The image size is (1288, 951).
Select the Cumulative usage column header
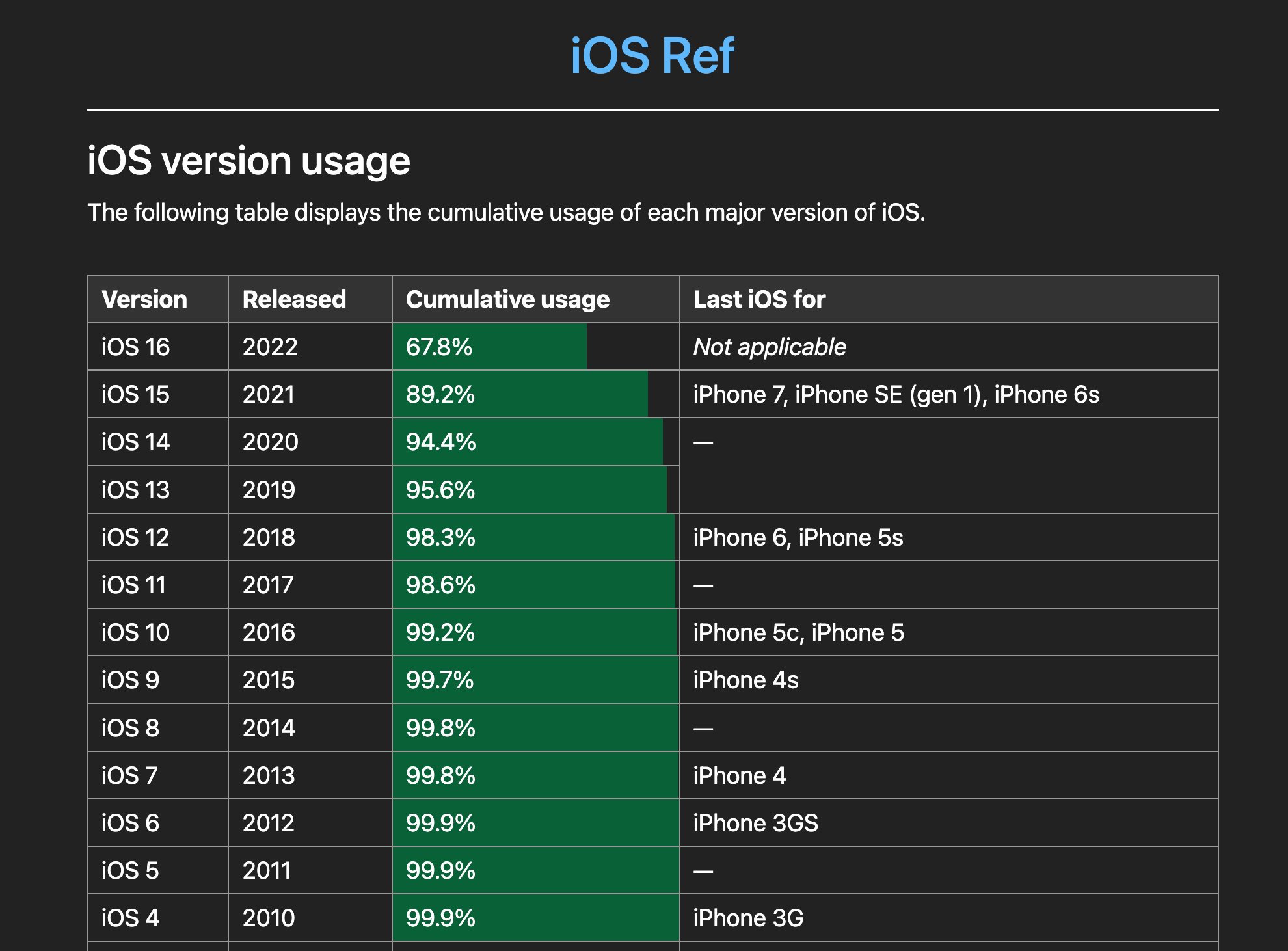[x=536, y=299]
